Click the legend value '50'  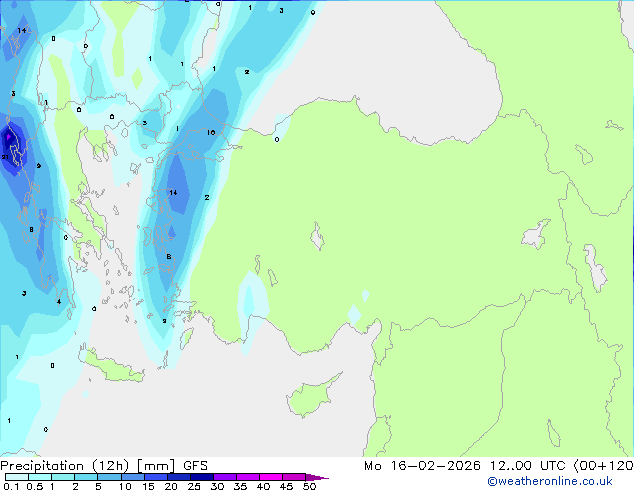[x=309, y=486]
